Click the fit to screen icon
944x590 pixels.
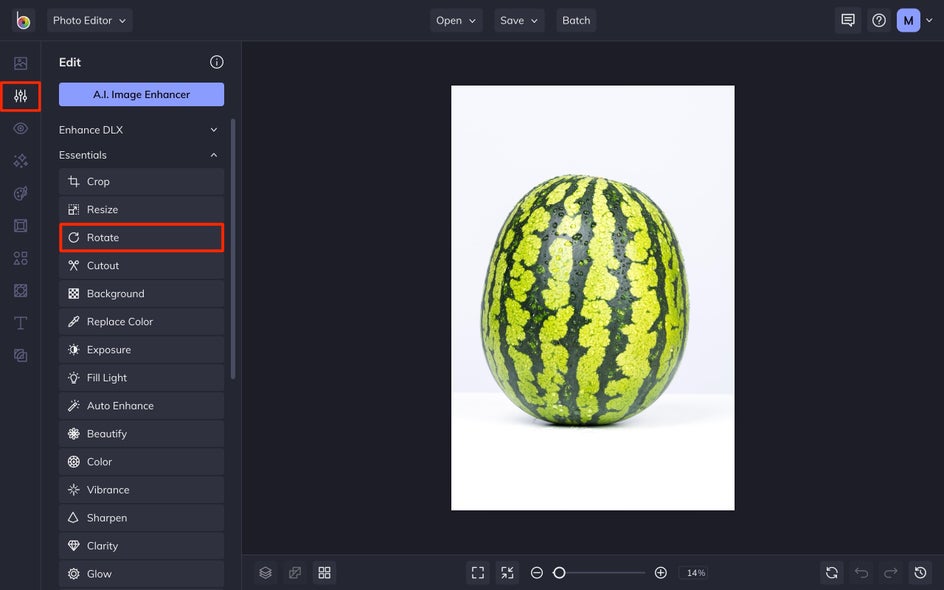point(478,573)
